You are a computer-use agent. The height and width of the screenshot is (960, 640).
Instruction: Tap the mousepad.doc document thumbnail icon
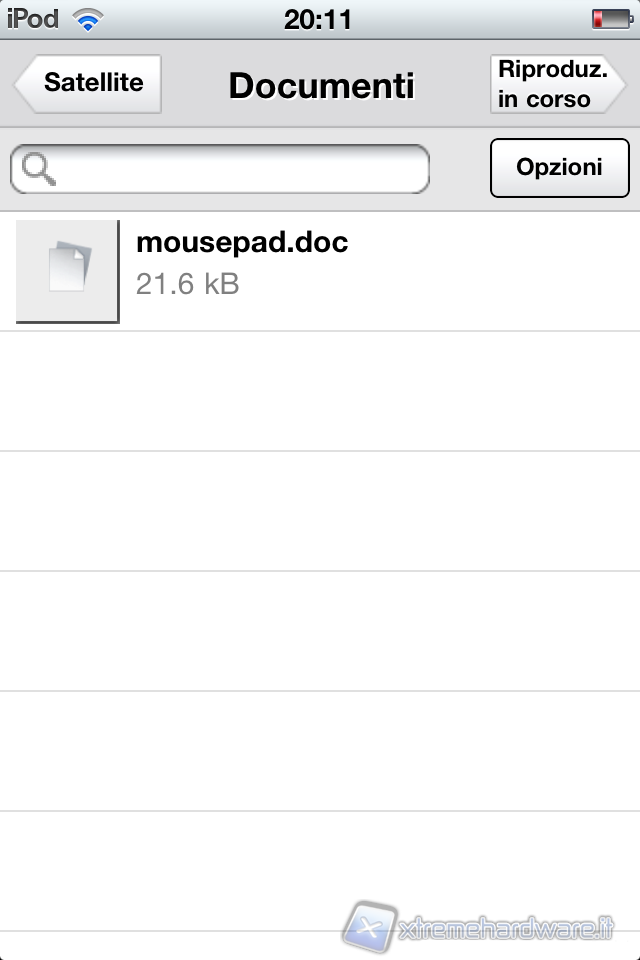pyautogui.click(x=67, y=271)
